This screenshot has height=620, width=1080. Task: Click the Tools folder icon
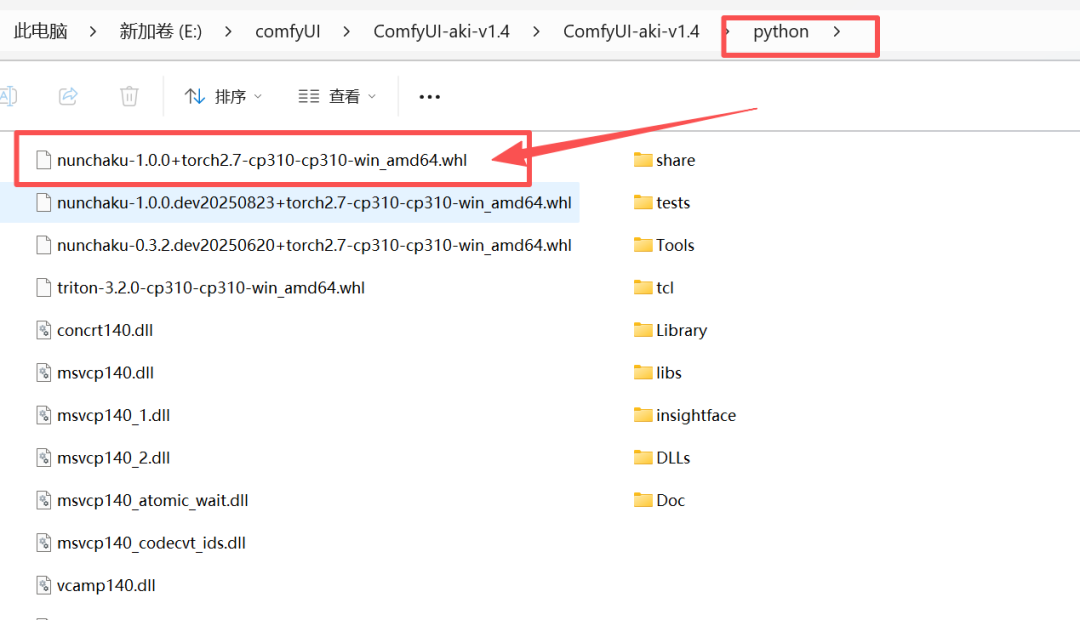point(643,245)
